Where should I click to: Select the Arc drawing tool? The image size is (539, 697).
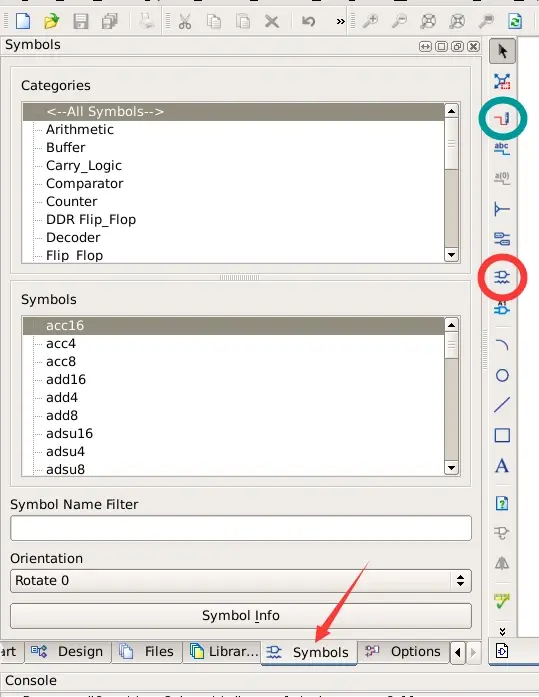502,345
